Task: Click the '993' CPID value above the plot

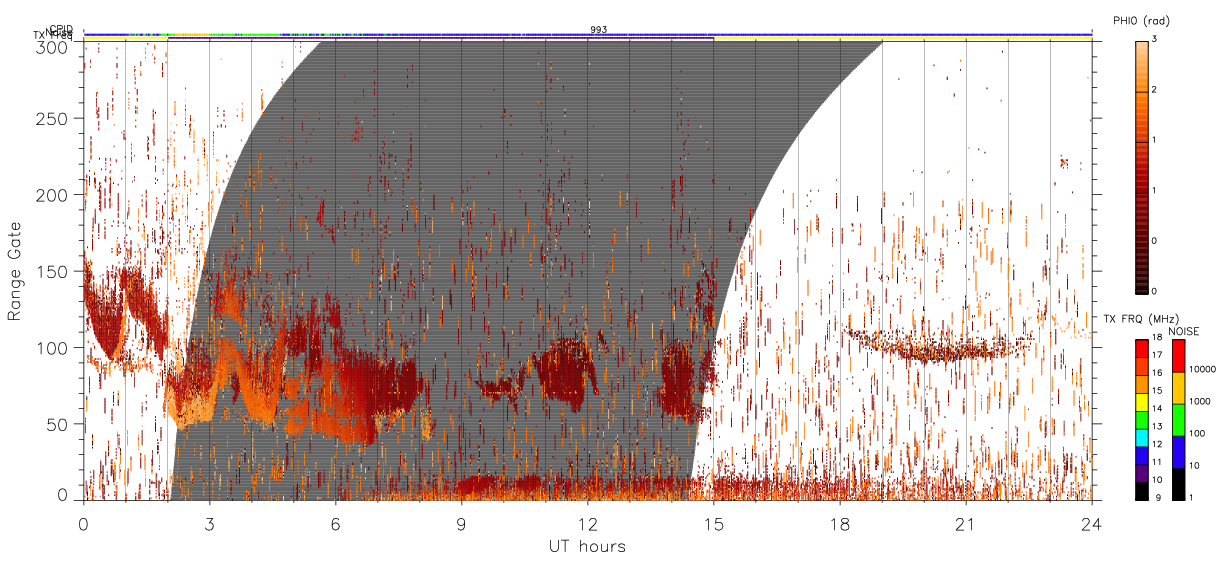Action: click(x=598, y=30)
